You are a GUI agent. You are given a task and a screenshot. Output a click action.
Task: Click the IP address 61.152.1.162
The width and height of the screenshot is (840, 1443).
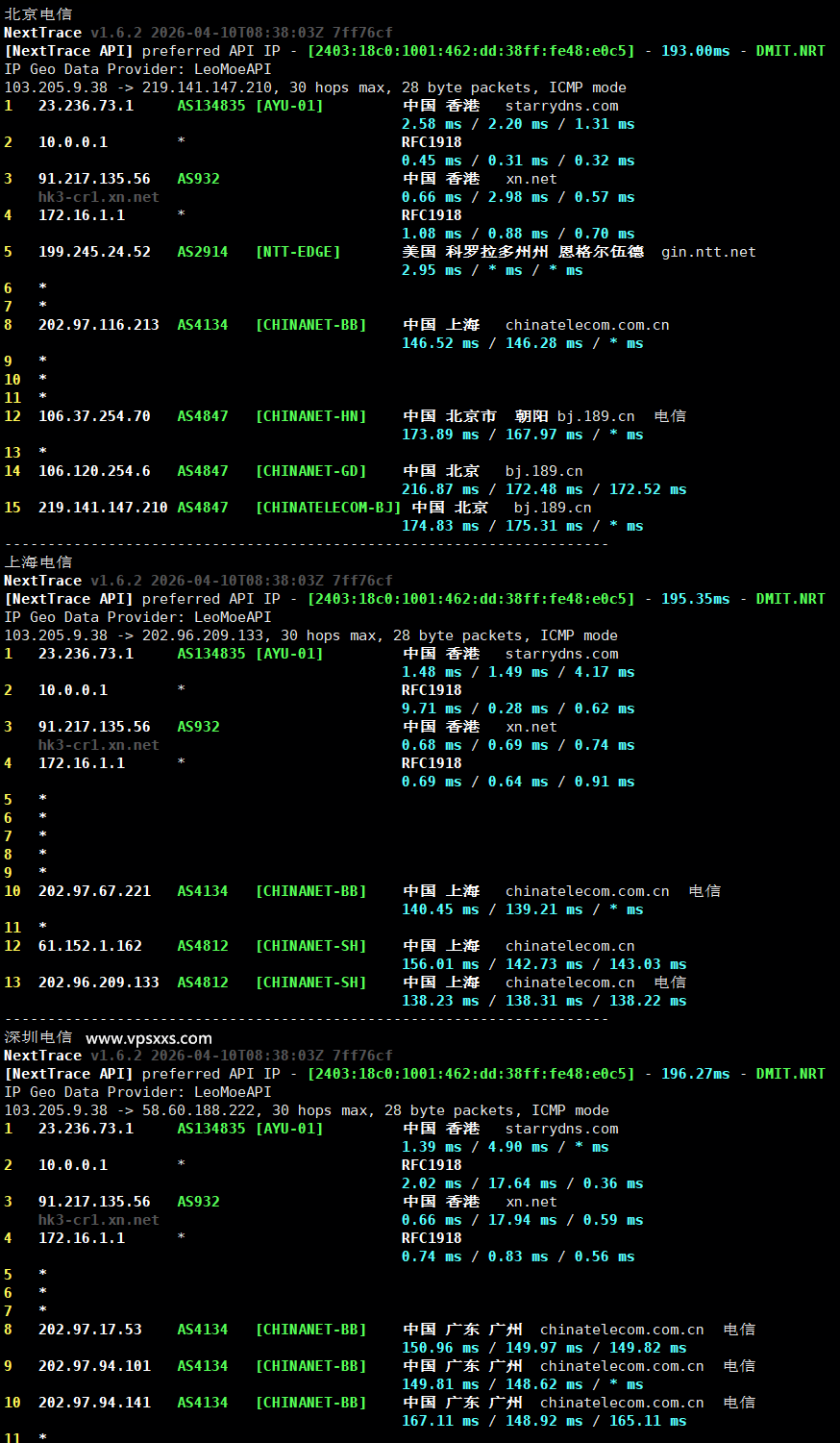(90, 946)
